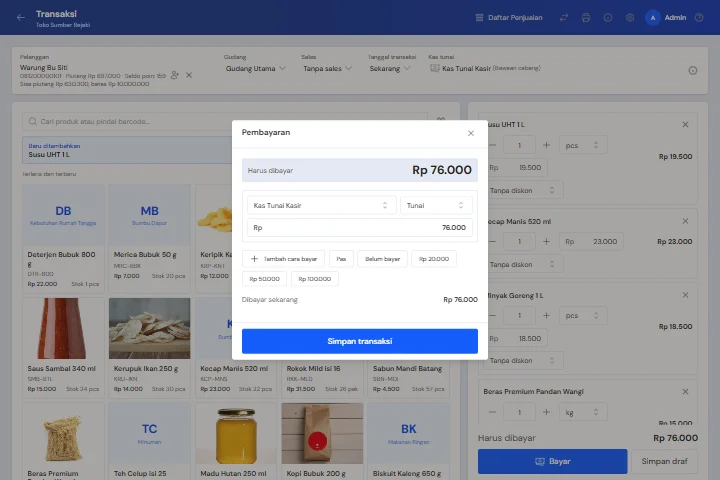This screenshot has width=720, height=480.
Task: Click the Pas exact amount button
Action: (x=341, y=259)
